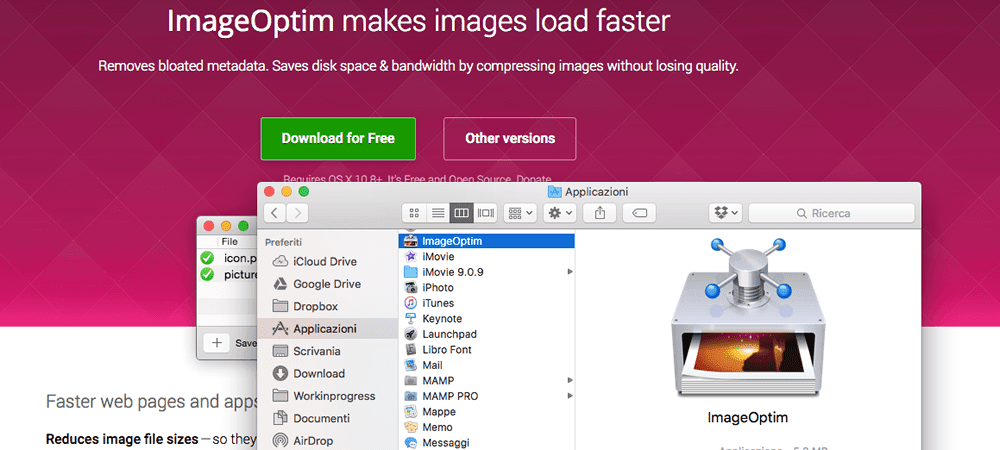The height and width of the screenshot is (450, 1000).
Task: Click the Share toolbar icon
Action: [x=599, y=213]
